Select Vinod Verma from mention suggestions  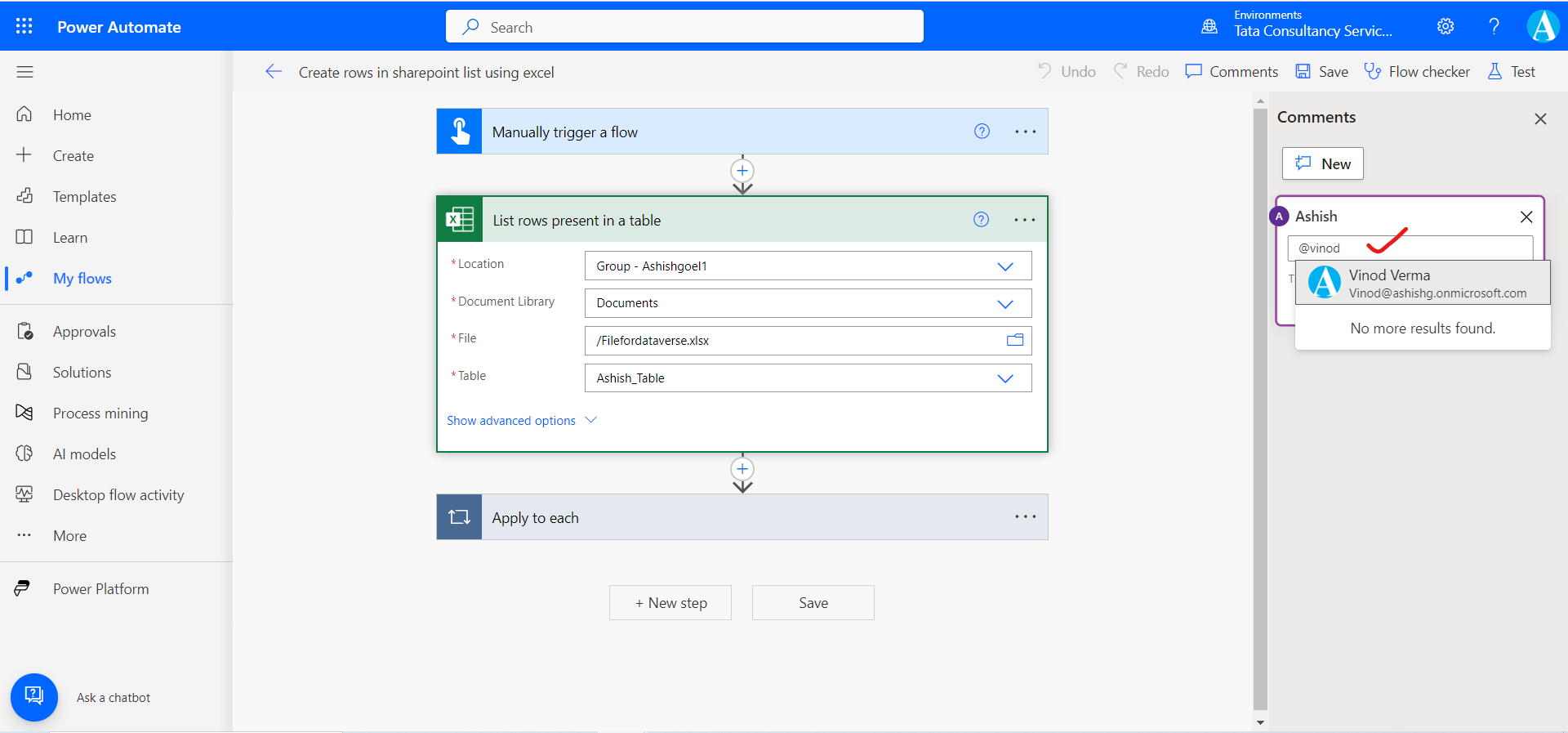coord(1422,283)
